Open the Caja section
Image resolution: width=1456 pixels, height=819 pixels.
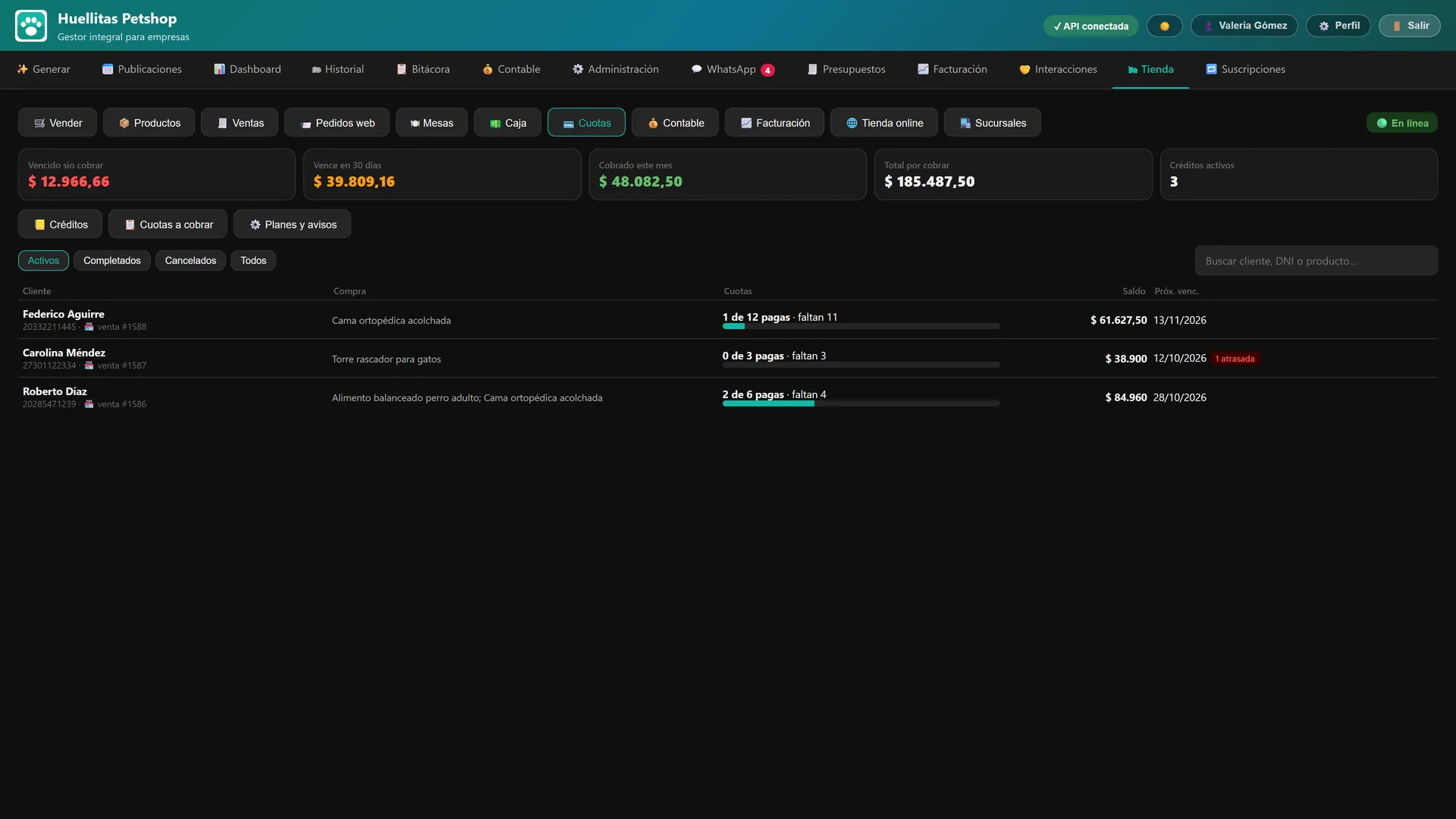[507, 123]
